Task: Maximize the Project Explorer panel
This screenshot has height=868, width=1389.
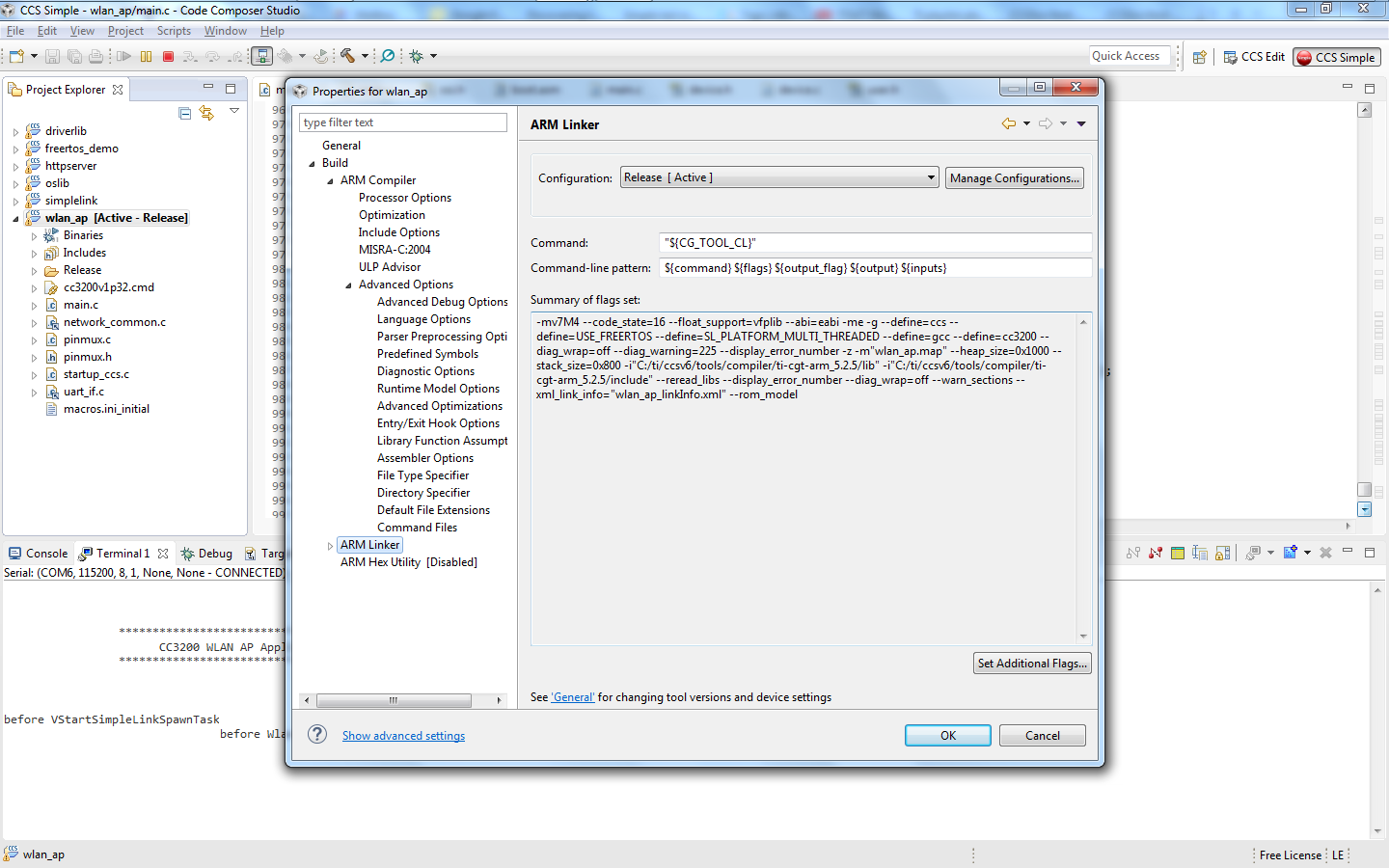Action: (x=231, y=89)
